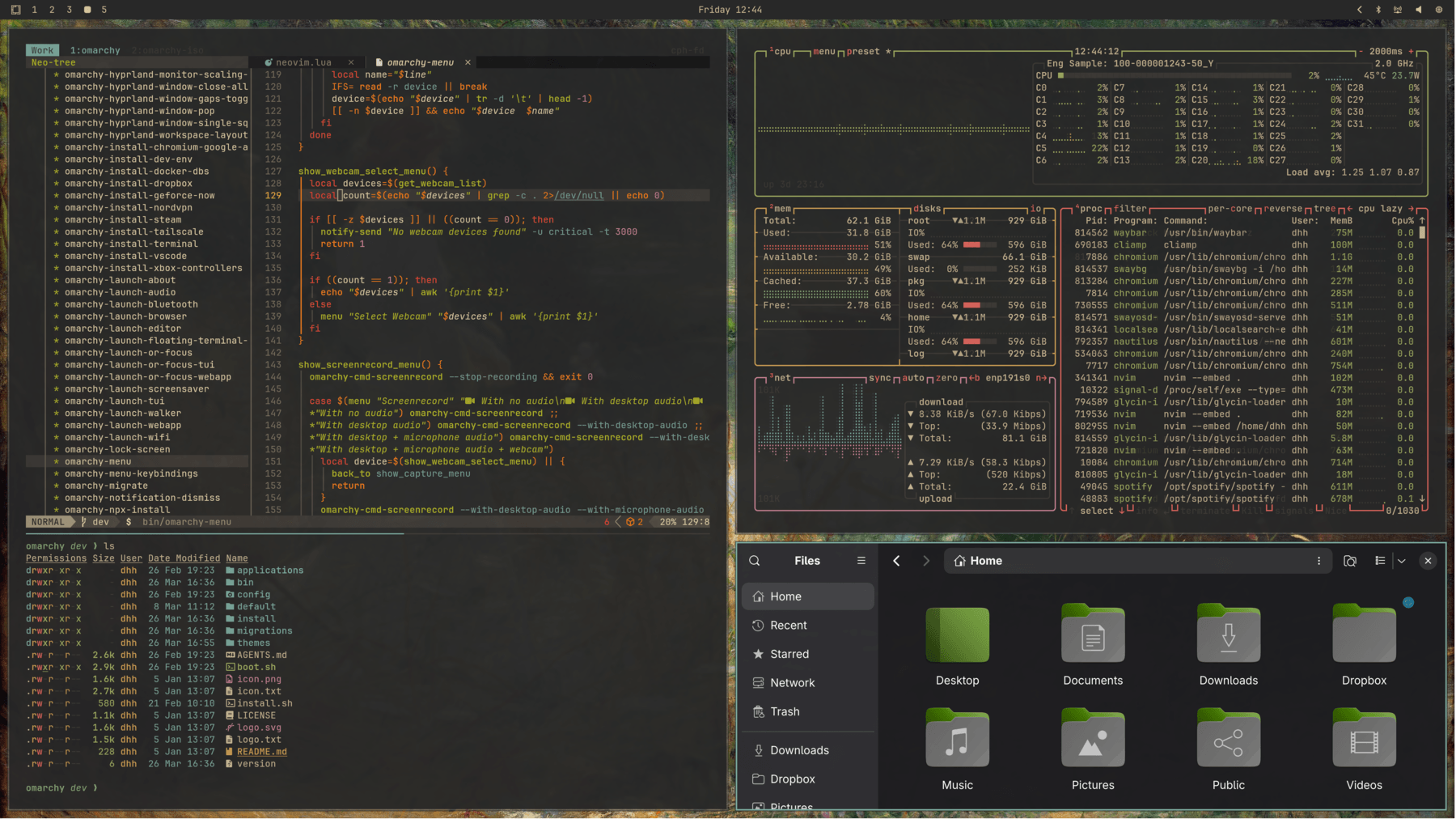Click the Friday 12:44 clock
1456x819 pixels.
(x=730, y=10)
